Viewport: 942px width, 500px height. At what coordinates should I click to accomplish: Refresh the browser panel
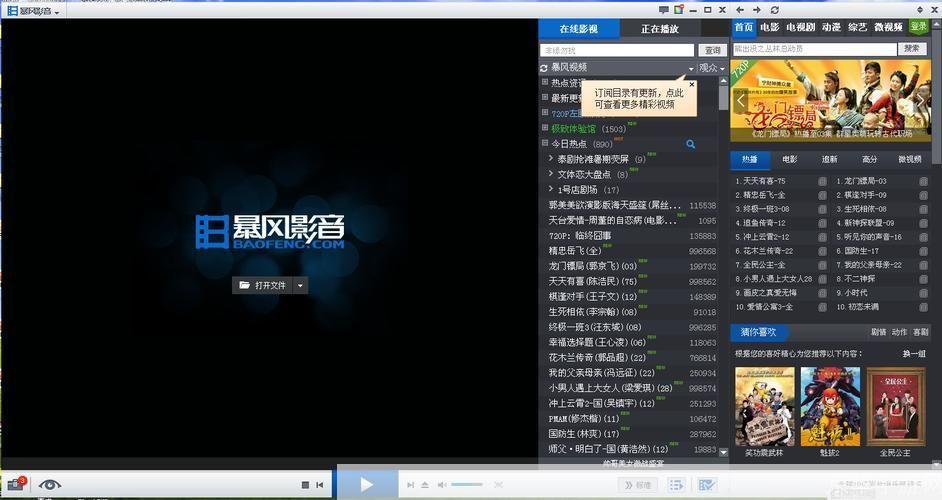pyautogui.click(x=774, y=10)
